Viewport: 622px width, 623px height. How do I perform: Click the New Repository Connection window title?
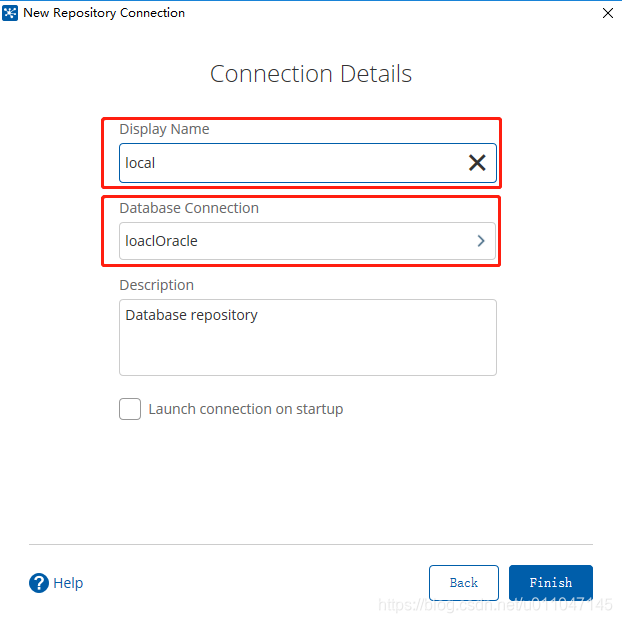tap(104, 13)
